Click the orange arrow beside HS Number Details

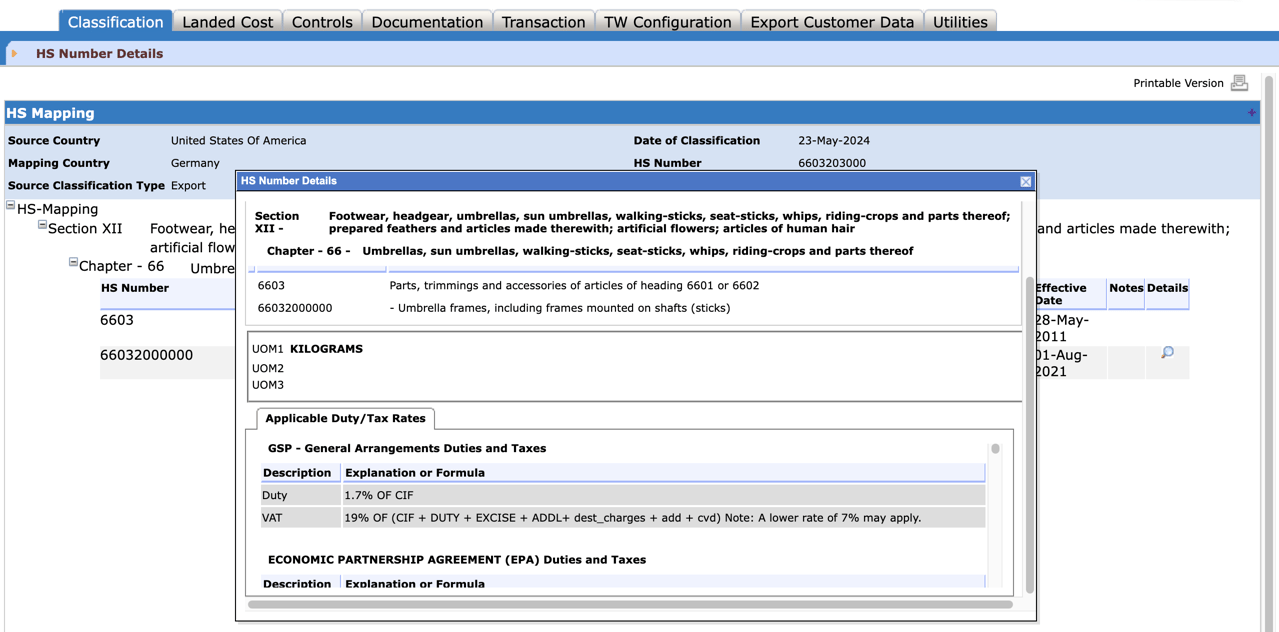click(14, 54)
